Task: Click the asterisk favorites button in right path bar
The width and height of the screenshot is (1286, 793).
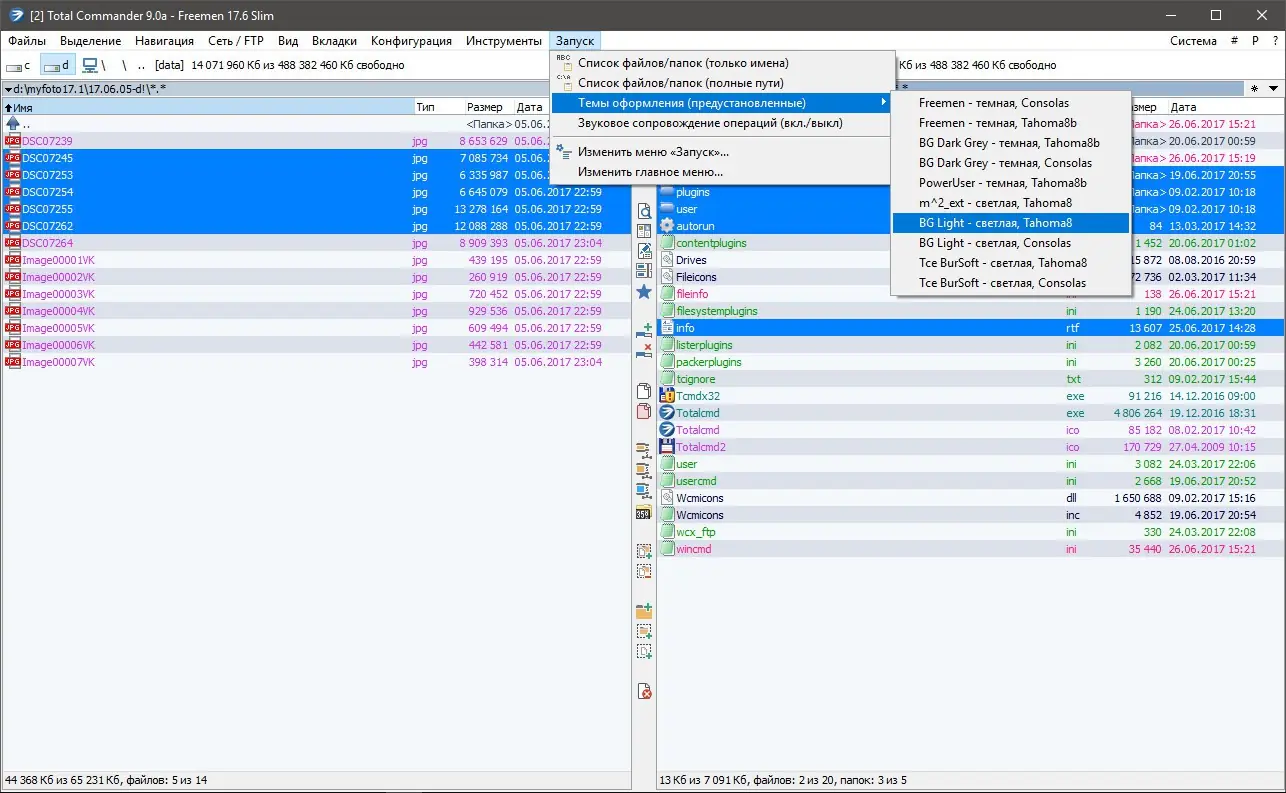Action: [x=1255, y=89]
